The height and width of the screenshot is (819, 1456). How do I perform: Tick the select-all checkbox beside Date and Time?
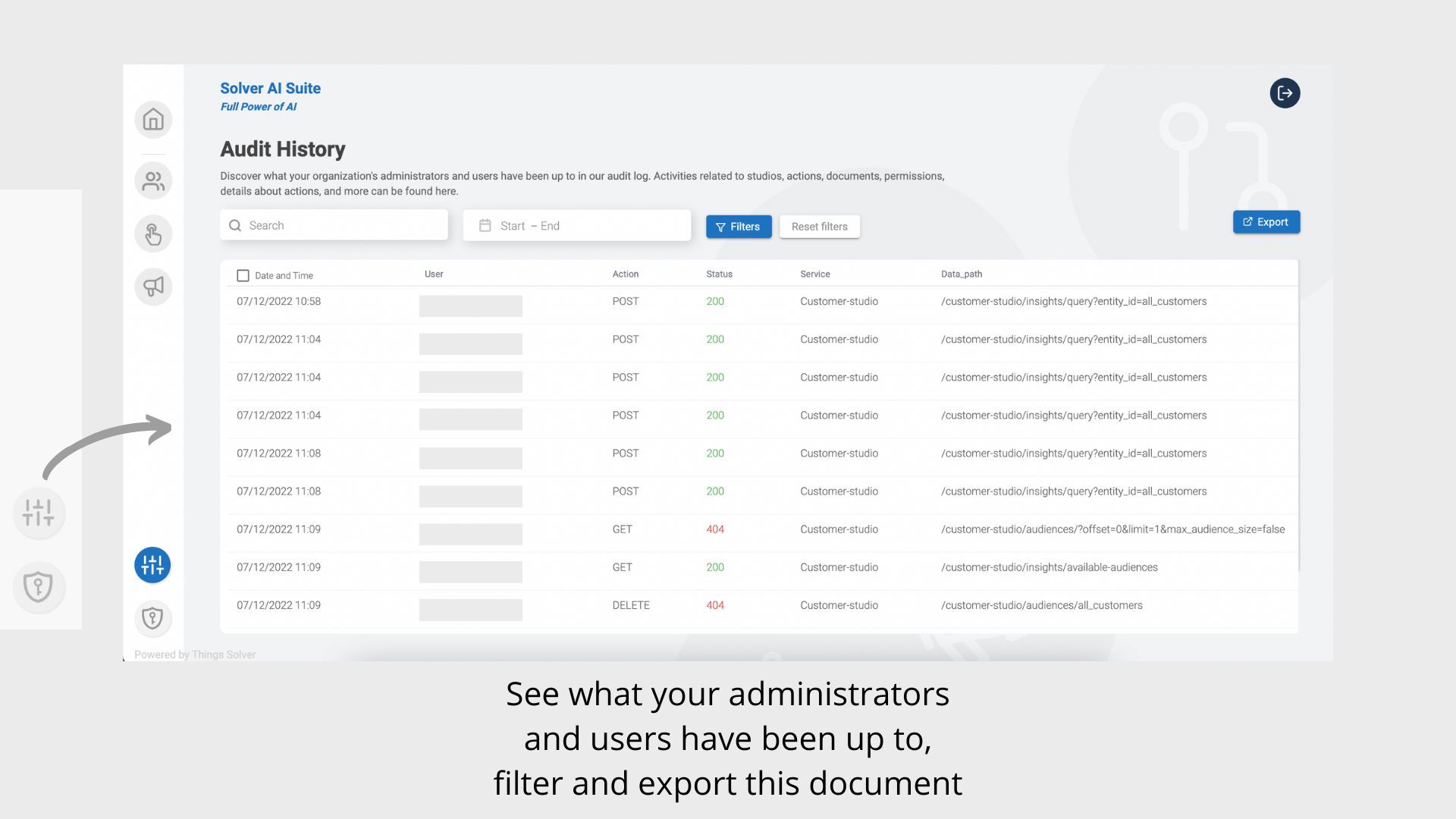click(243, 275)
